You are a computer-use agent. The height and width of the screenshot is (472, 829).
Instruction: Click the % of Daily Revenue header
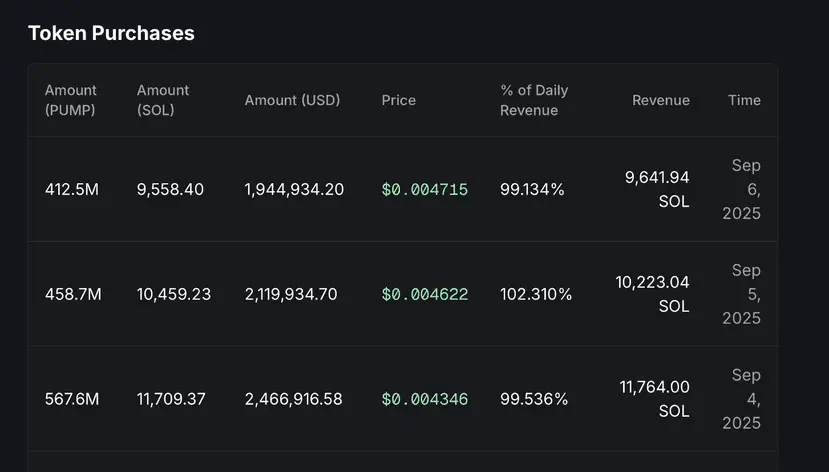coord(534,100)
